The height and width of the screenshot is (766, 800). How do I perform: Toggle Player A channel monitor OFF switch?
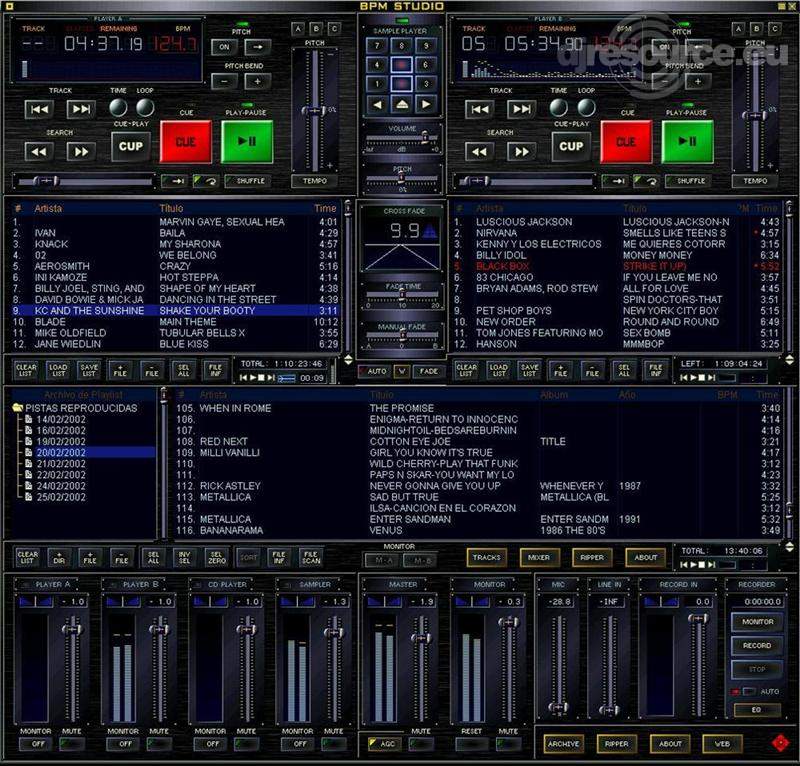[x=38, y=744]
